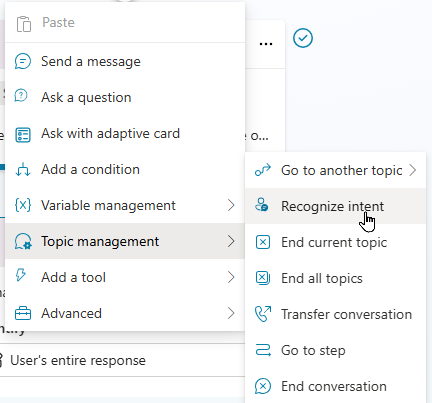Select End all topics
Screen dimensions: 432x403
tap(335, 278)
